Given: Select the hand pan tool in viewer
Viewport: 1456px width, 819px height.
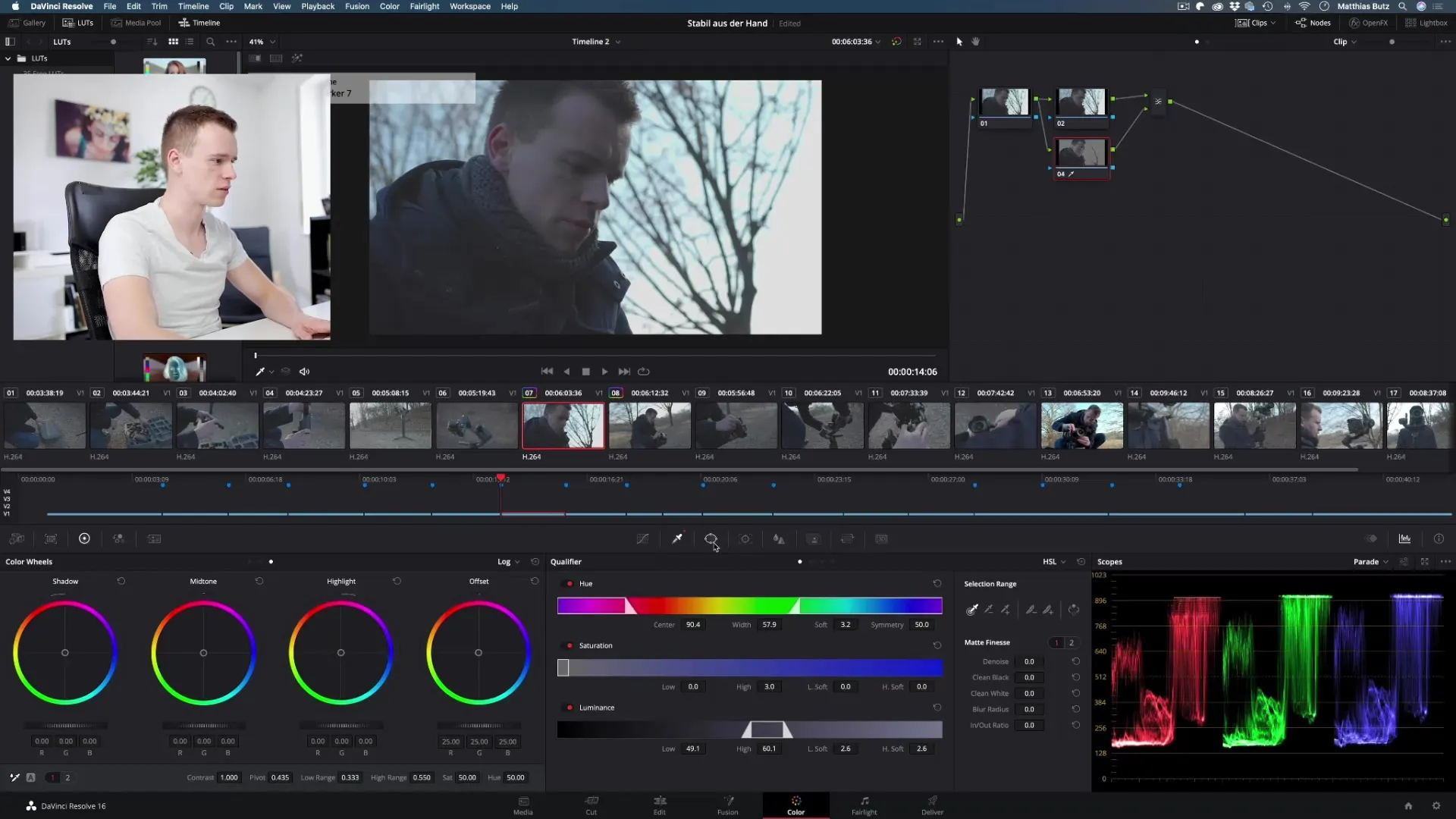Looking at the screenshot, I should [x=976, y=42].
